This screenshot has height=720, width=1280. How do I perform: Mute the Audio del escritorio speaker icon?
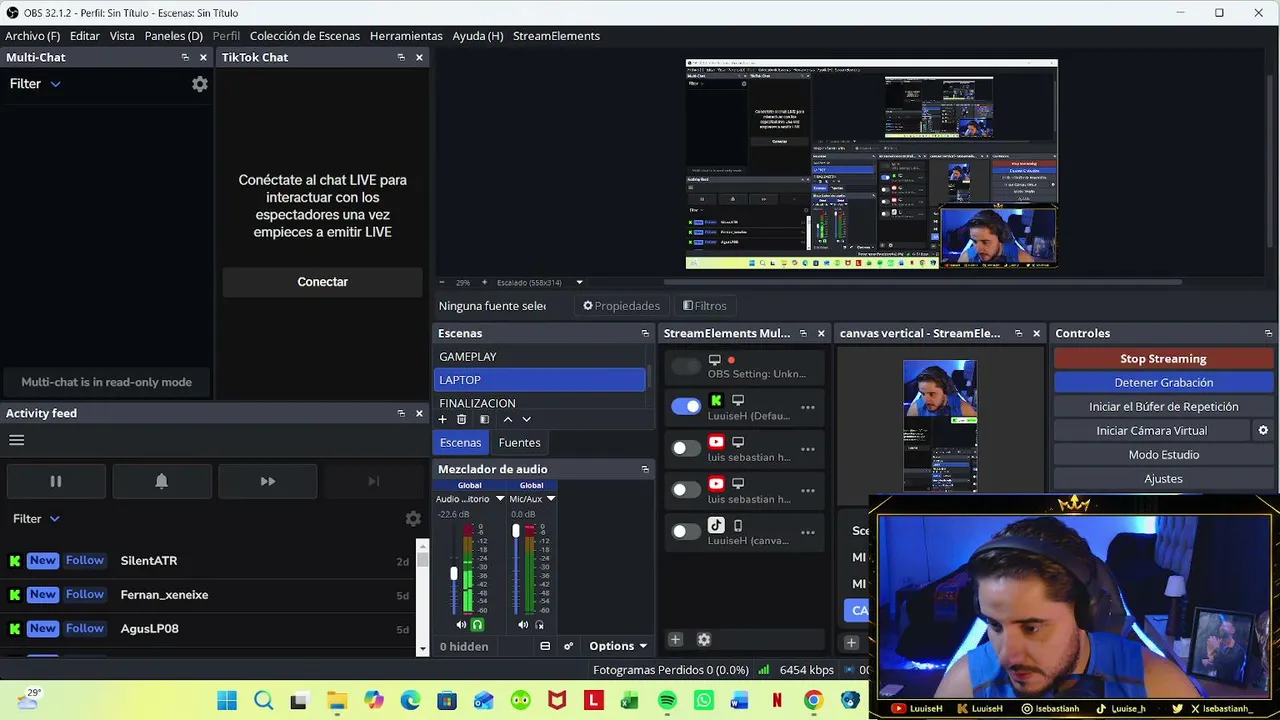461,625
